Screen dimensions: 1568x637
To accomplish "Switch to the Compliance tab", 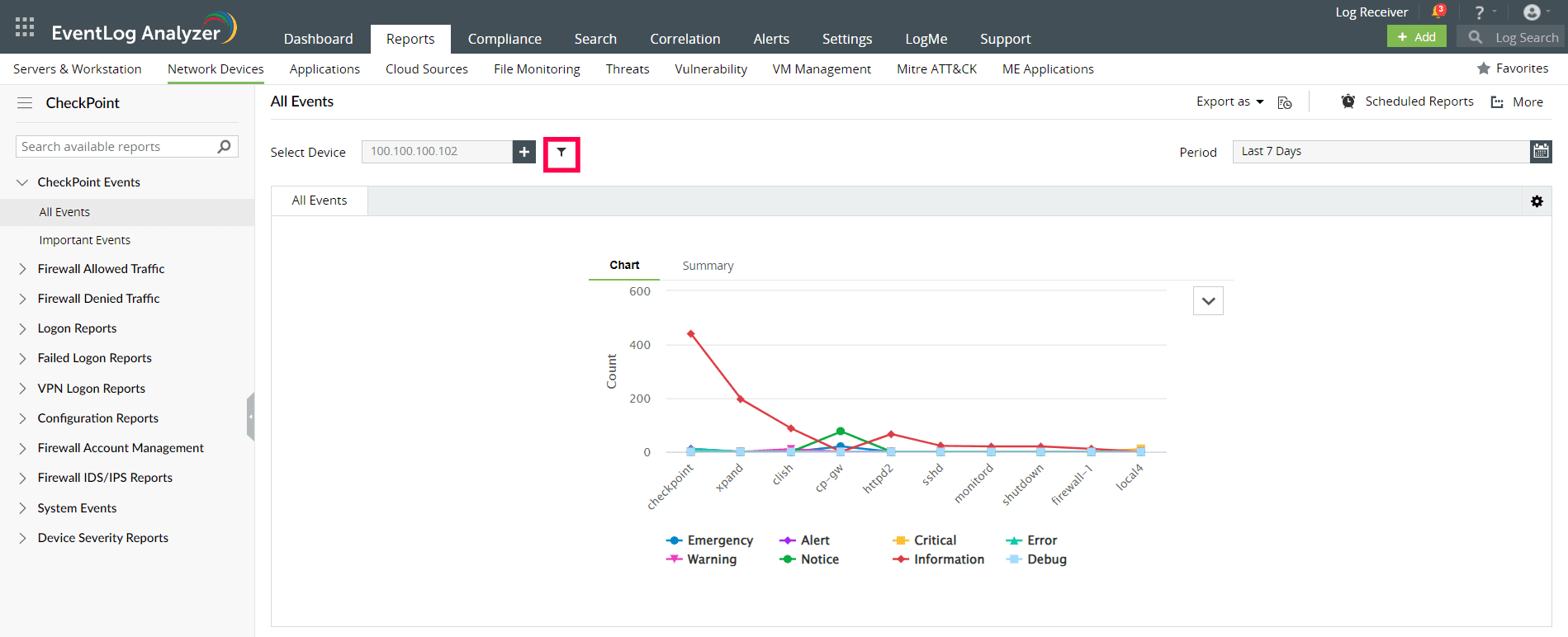I will point(505,39).
